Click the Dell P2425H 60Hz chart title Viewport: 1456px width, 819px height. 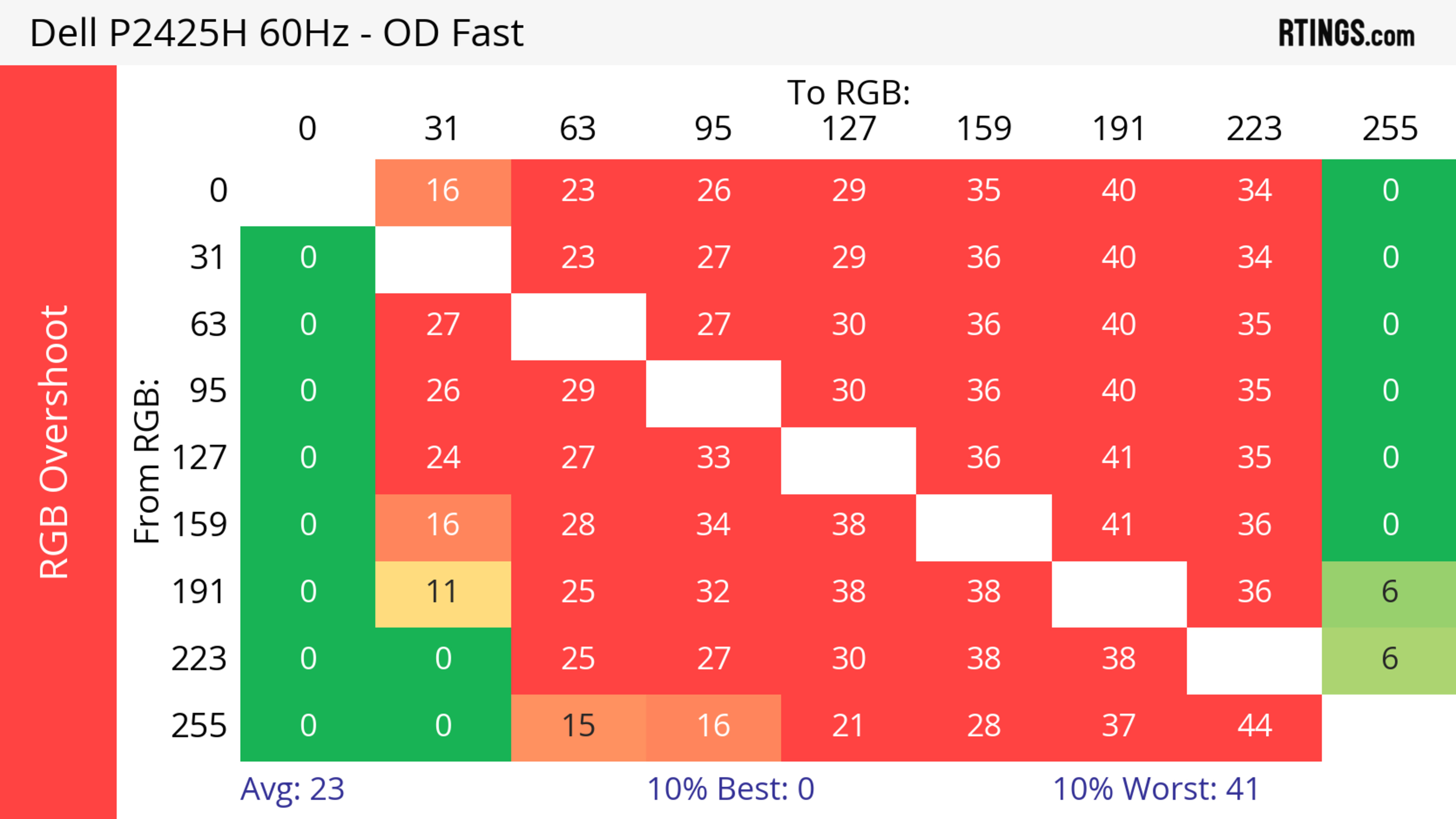click(276, 33)
